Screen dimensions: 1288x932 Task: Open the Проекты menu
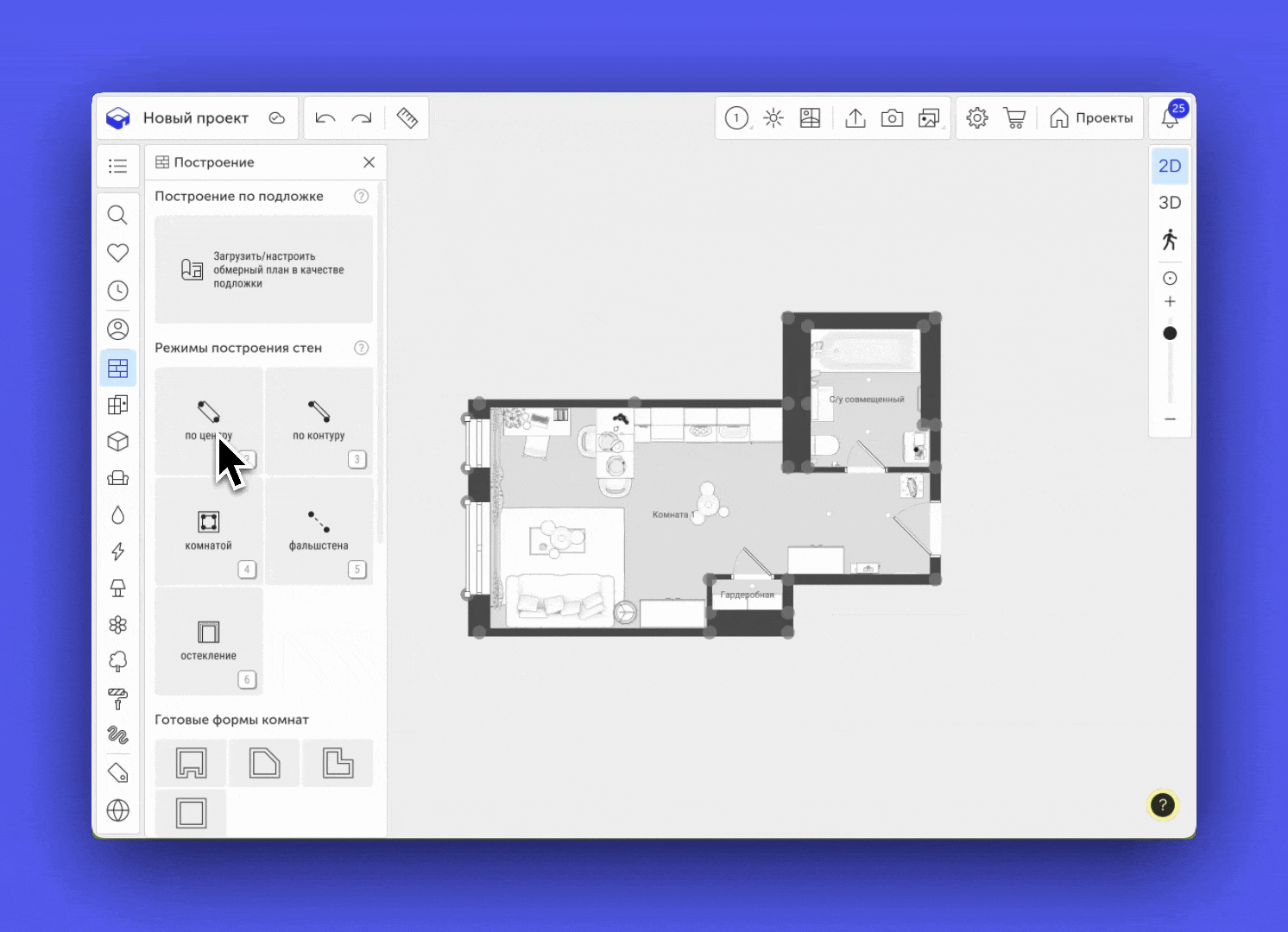tap(1091, 118)
